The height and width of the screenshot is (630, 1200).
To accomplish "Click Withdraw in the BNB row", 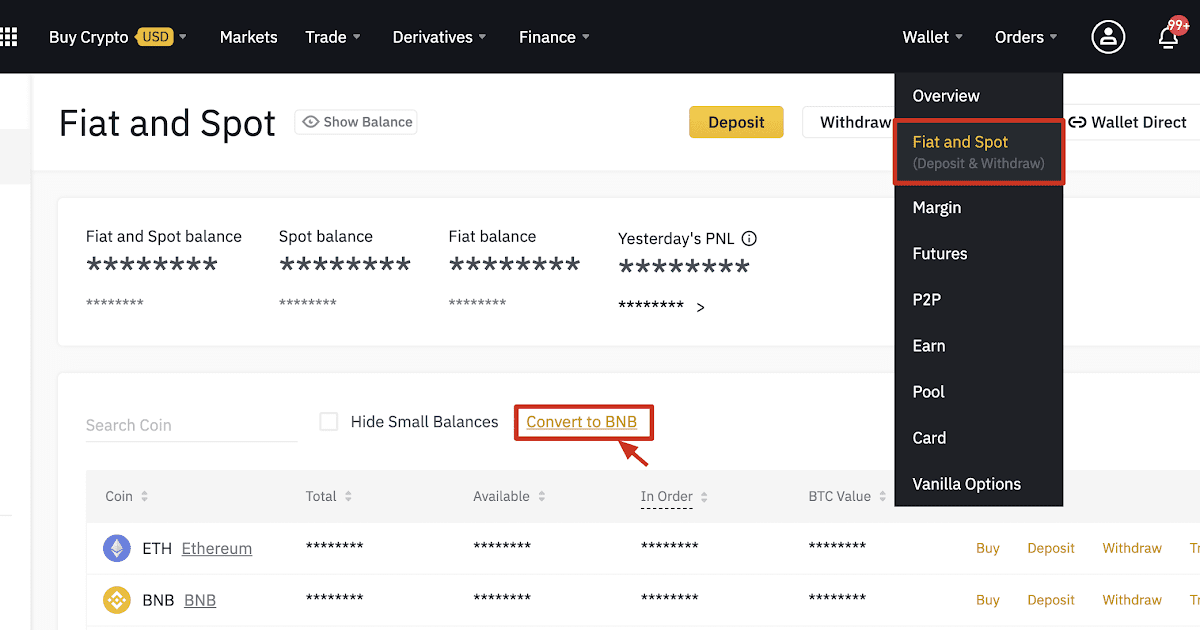I will click(1132, 600).
